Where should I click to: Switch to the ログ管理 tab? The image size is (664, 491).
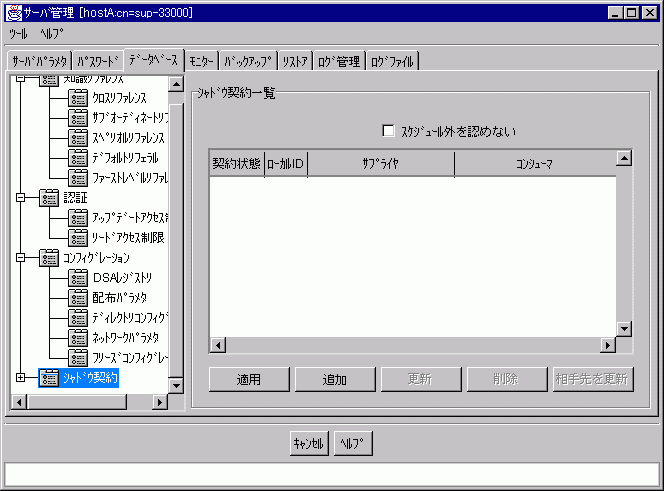point(339,62)
